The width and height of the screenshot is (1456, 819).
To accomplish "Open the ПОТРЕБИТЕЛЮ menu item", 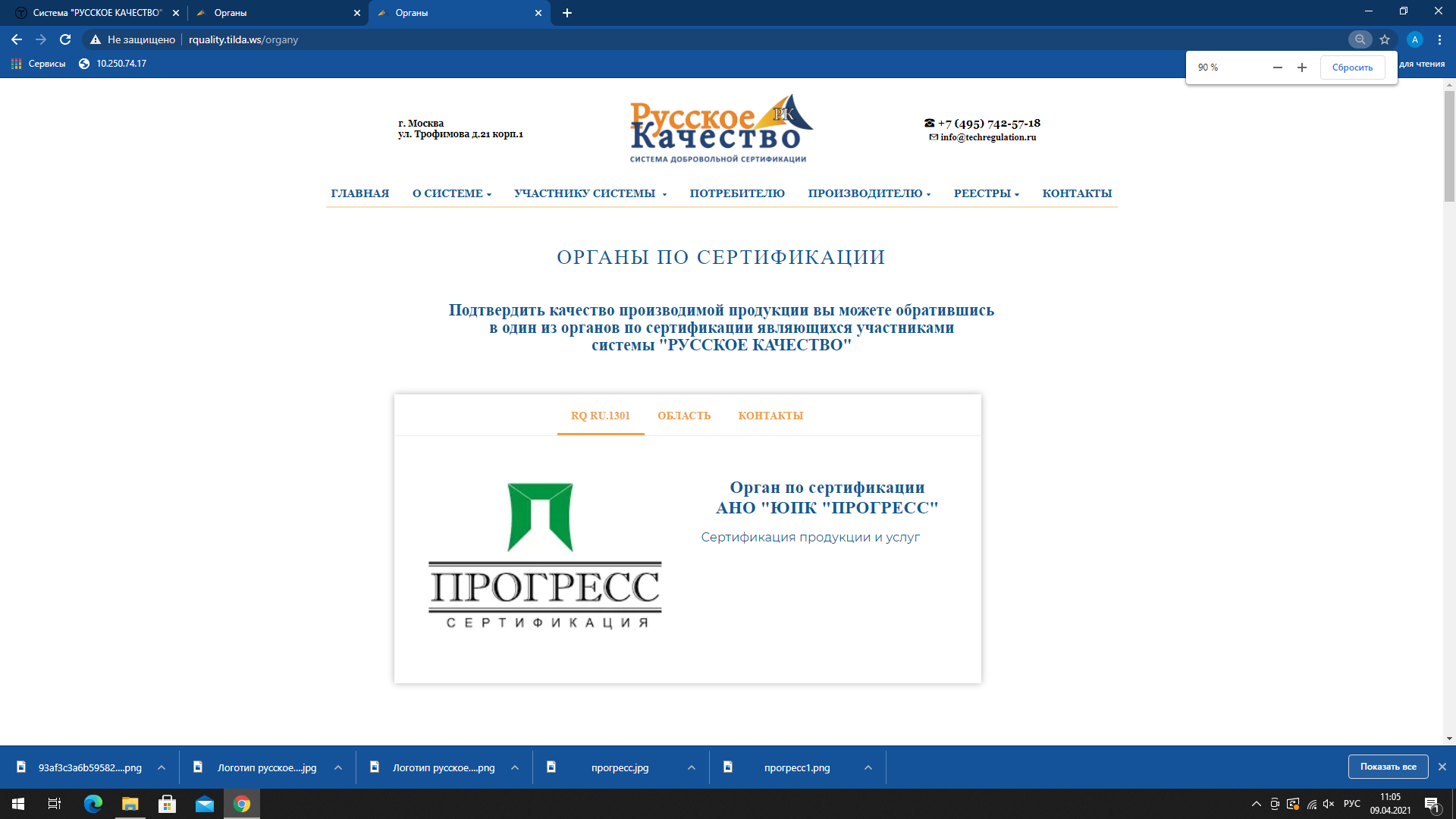I will click(737, 193).
